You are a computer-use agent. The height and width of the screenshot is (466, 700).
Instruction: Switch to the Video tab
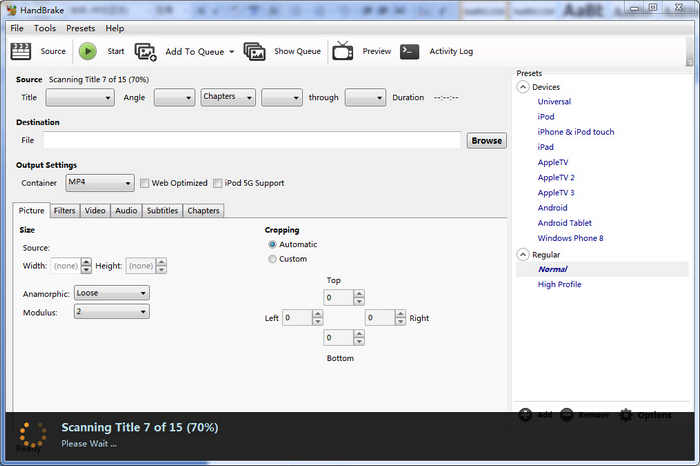95,211
